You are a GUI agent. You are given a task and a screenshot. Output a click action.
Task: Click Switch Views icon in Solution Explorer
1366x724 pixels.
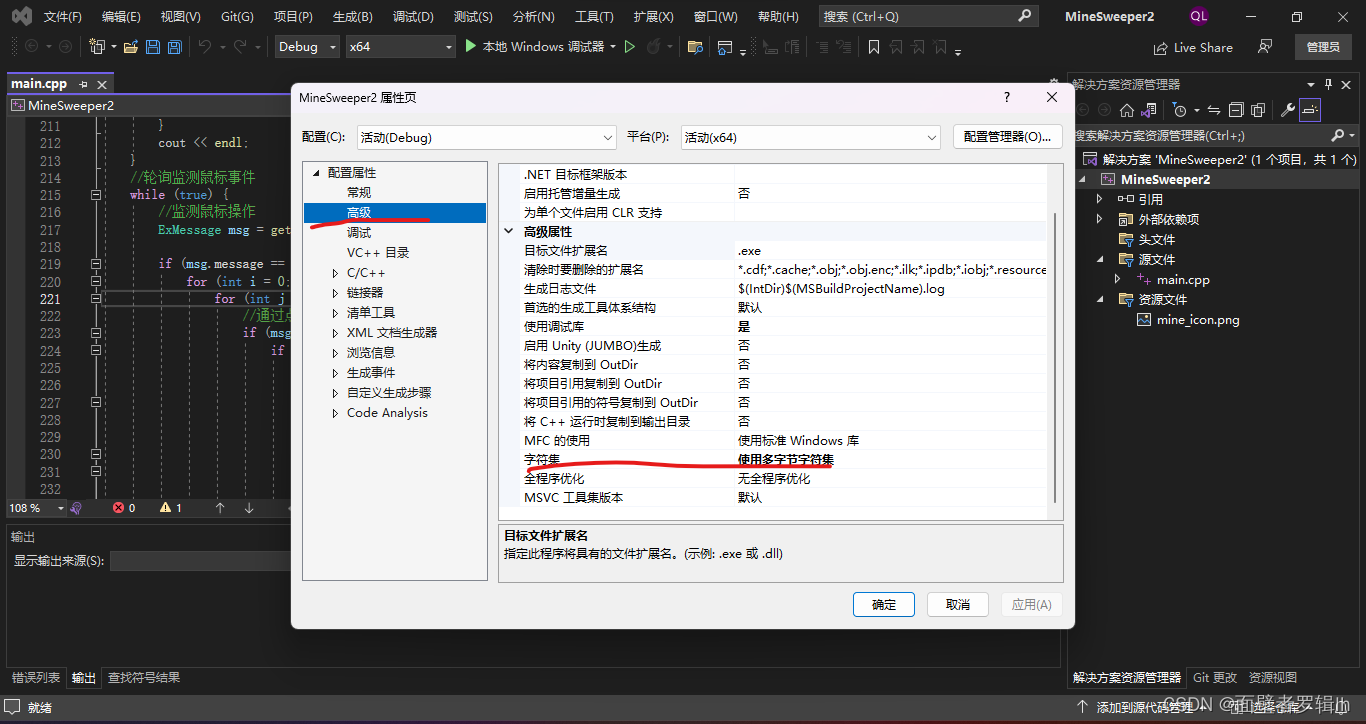coord(1150,110)
